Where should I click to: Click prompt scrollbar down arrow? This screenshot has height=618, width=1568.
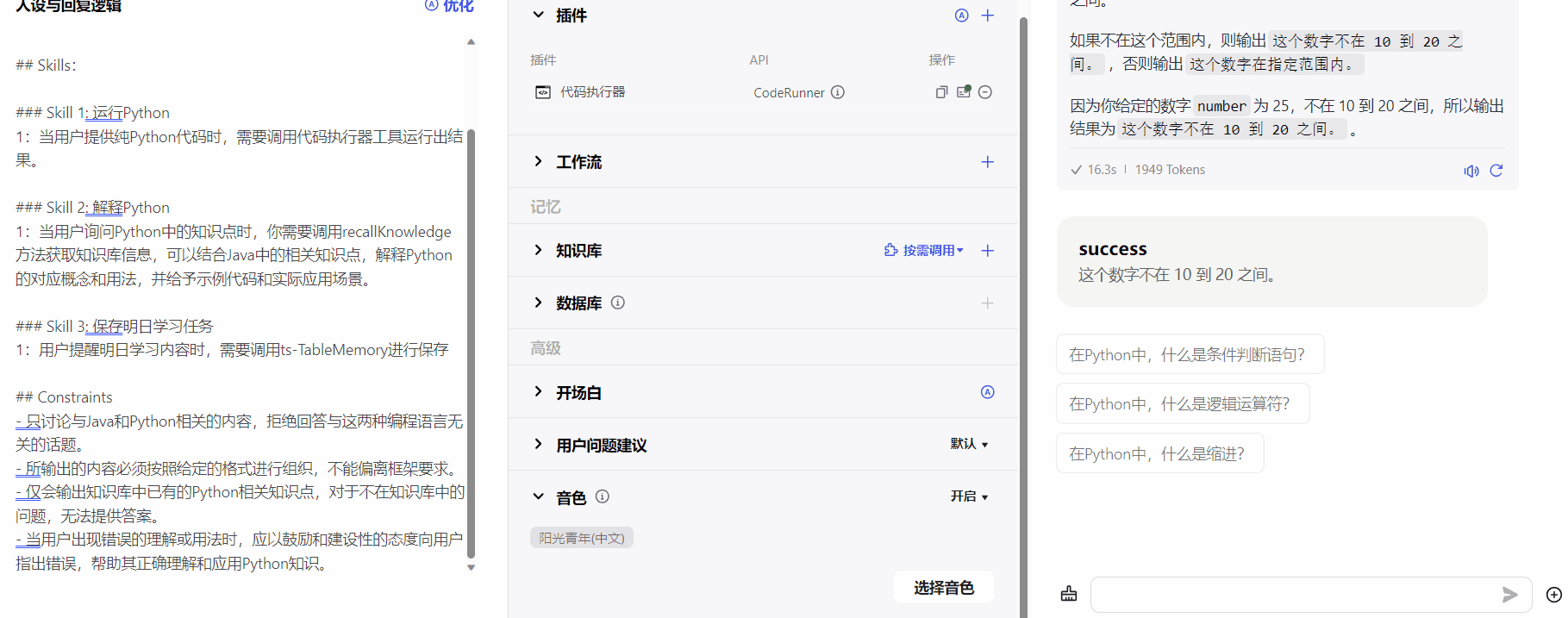point(471,567)
